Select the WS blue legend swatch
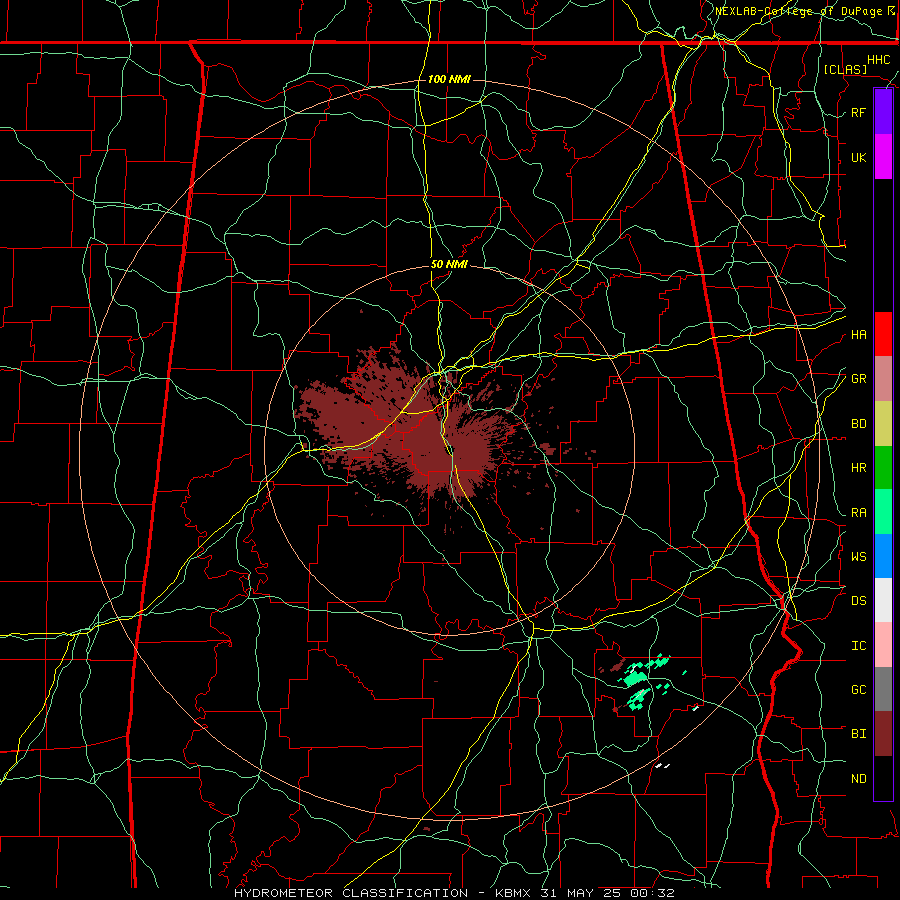This screenshot has width=900, height=900. [883, 556]
